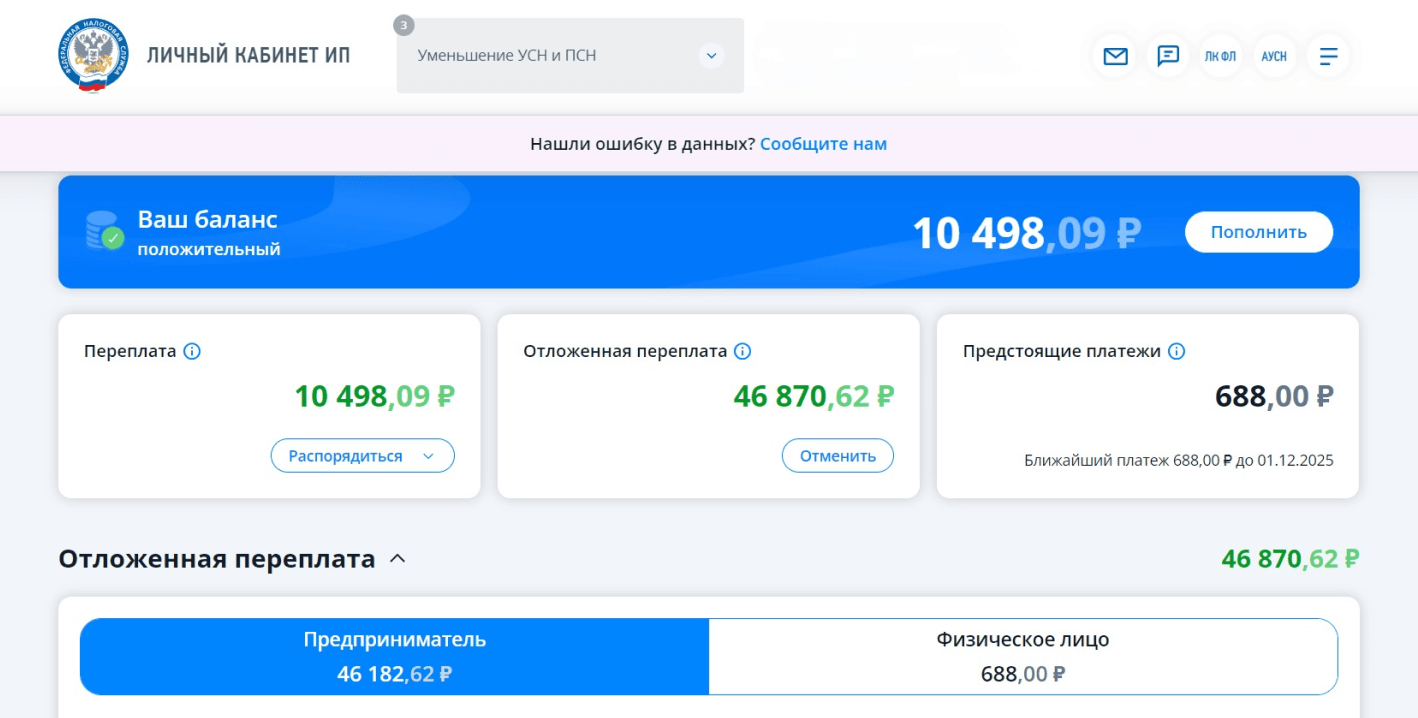This screenshot has height=718, width=1418.
Task: Click info icon next to Предстоящие платежи
Action: [x=1176, y=351]
